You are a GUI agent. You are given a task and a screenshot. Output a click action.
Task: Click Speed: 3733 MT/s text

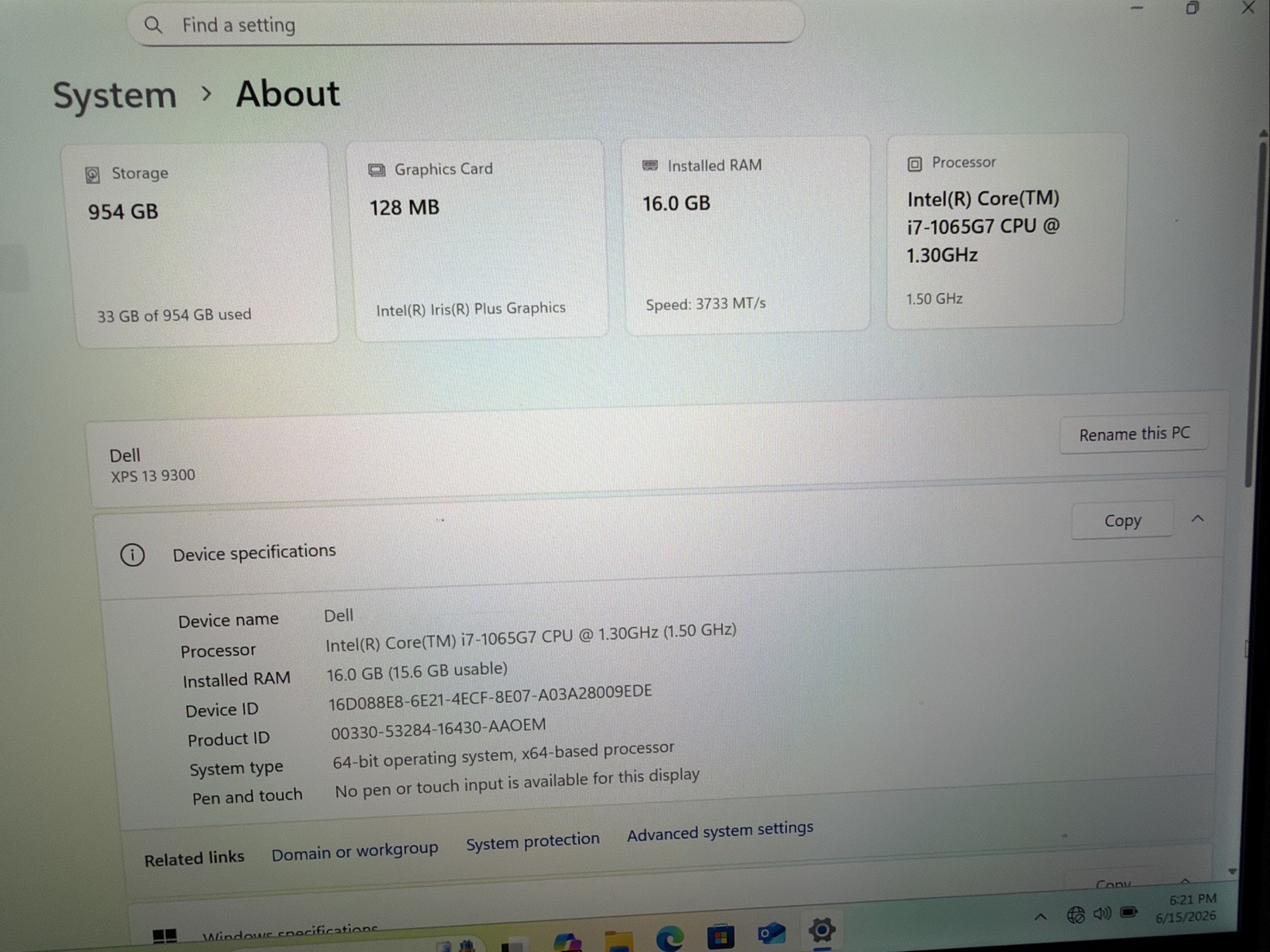click(705, 303)
